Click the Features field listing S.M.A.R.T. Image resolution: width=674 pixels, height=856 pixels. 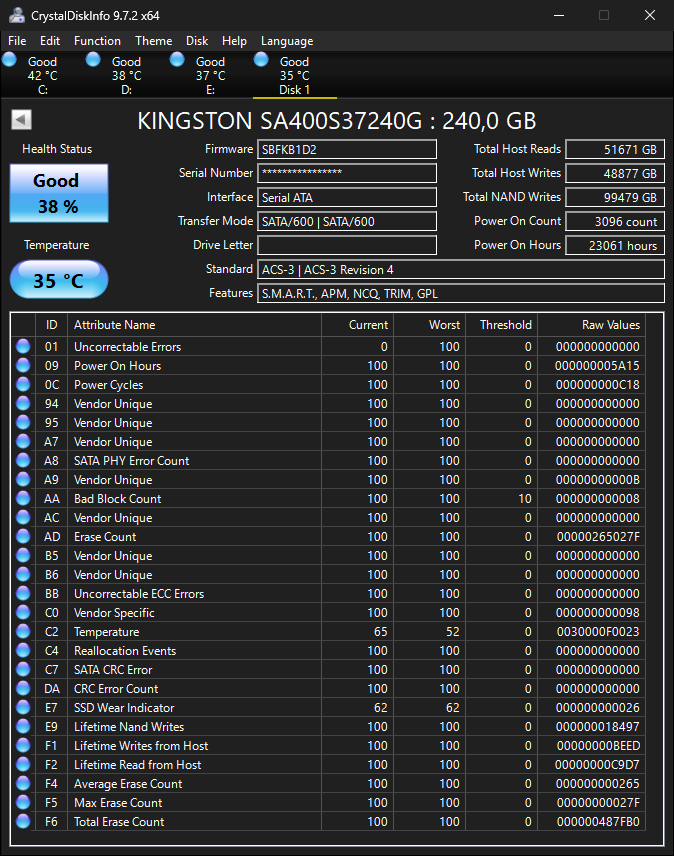tap(461, 293)
